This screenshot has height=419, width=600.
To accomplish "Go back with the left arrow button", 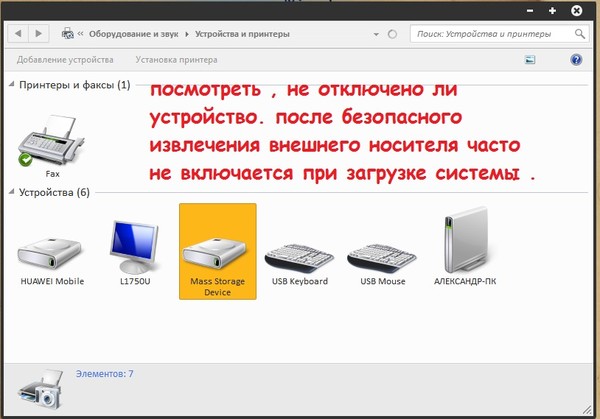I will coord(18,34).
